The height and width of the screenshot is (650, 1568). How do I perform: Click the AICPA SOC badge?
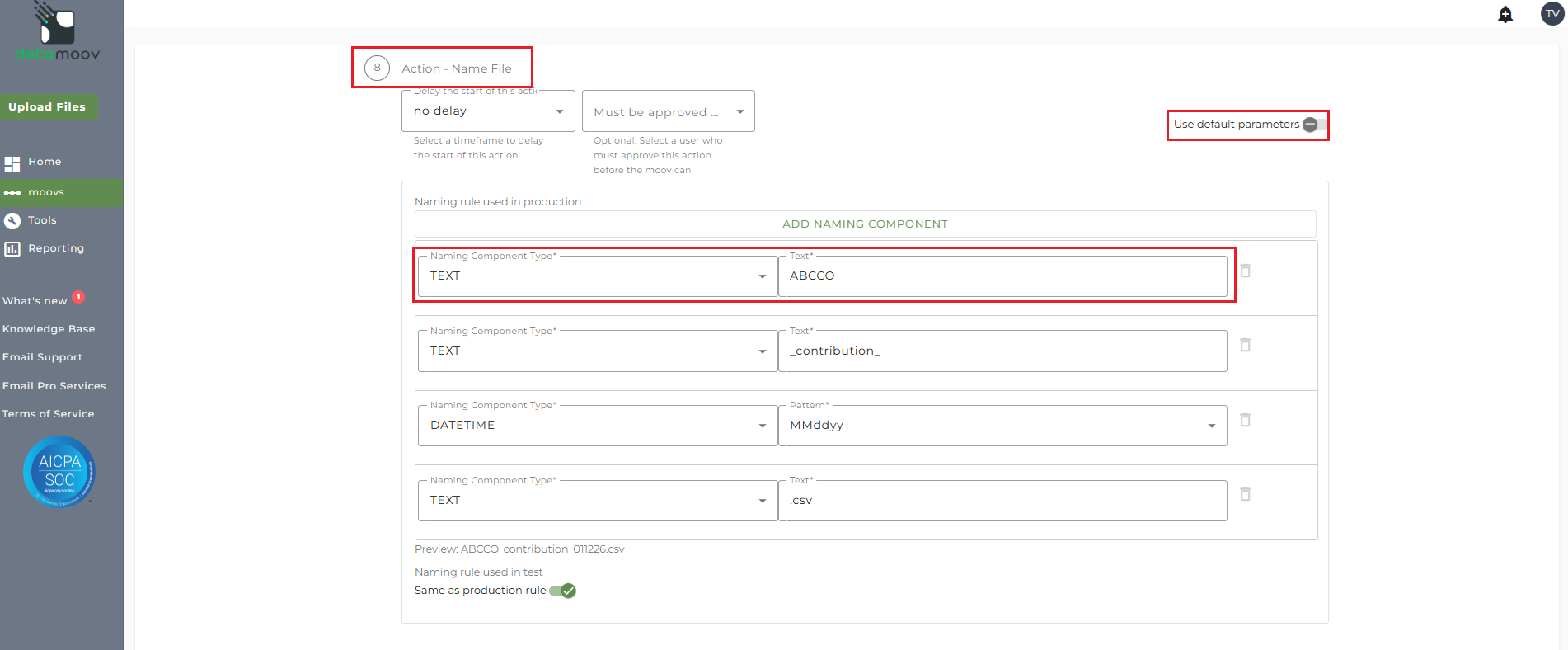[59, 471]
